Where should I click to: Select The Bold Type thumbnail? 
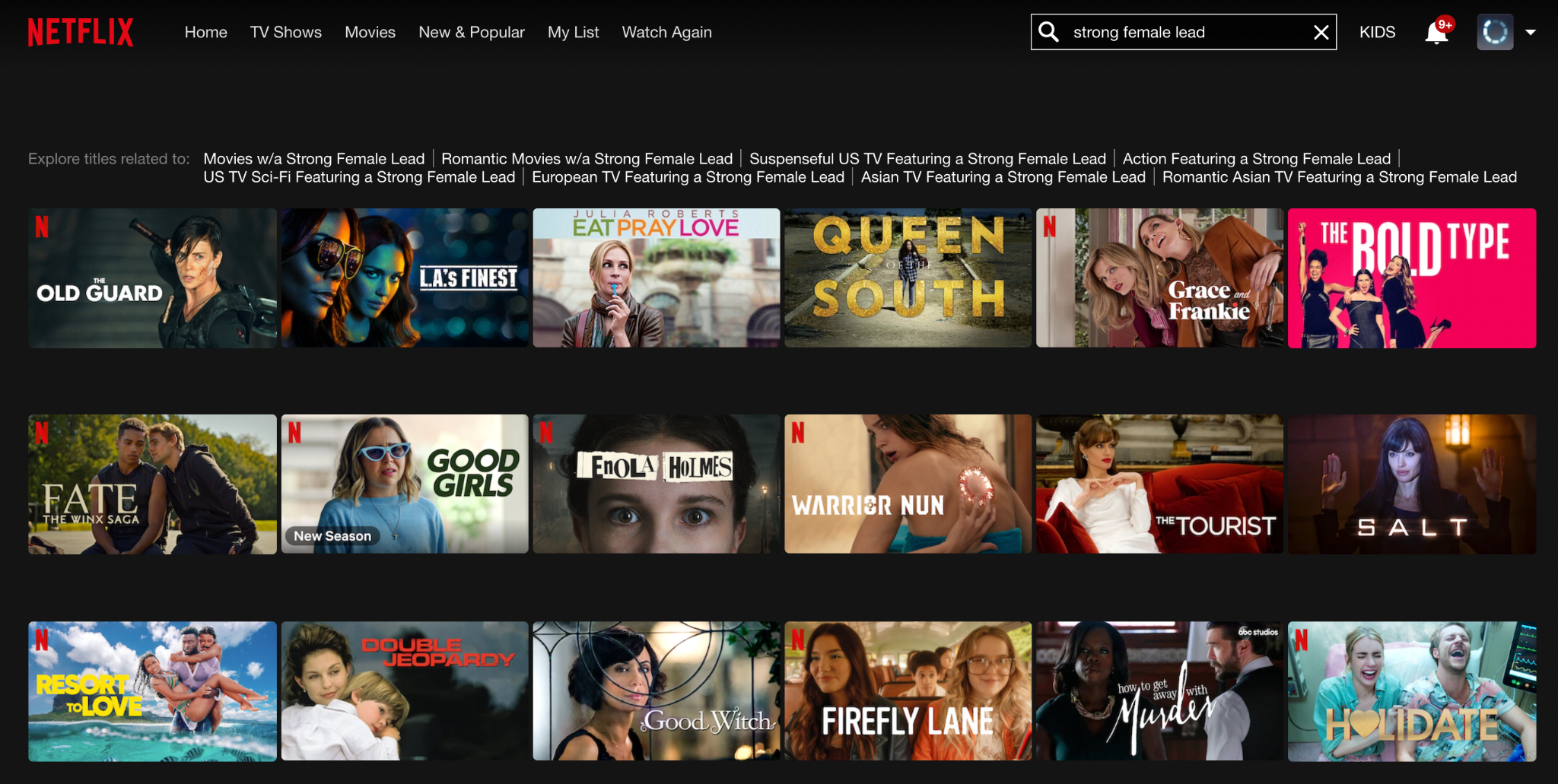(1412, 278)
